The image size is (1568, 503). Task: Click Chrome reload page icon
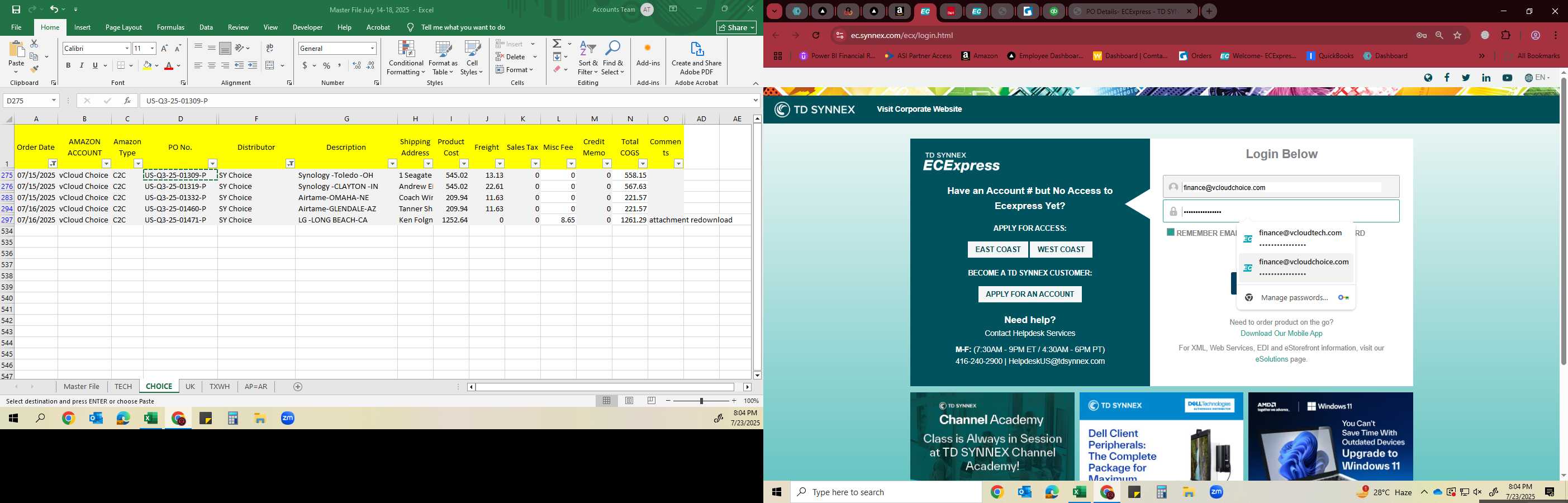pos(816,35)
